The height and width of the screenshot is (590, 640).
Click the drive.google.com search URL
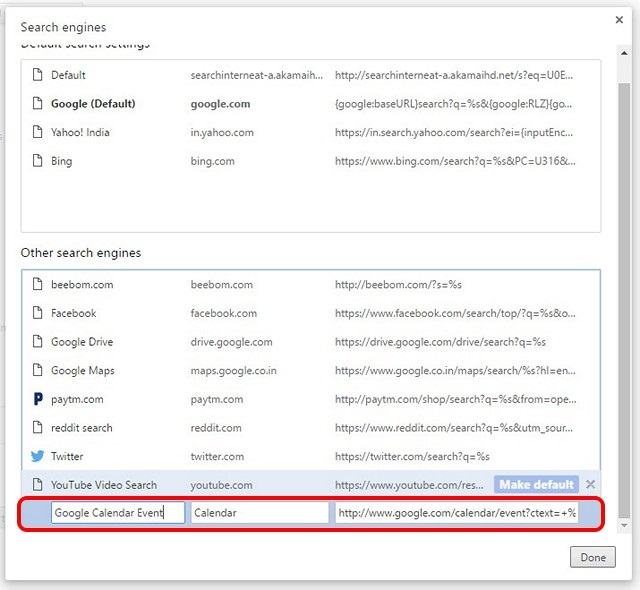[x=440, y=342]
